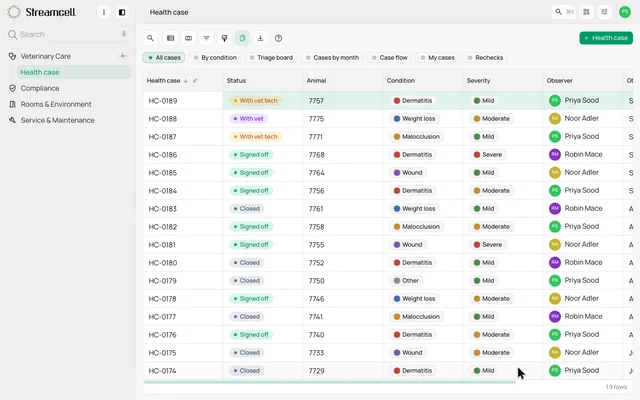
Task: Click Closed status in the HC-0177 row
Action: 247,317
